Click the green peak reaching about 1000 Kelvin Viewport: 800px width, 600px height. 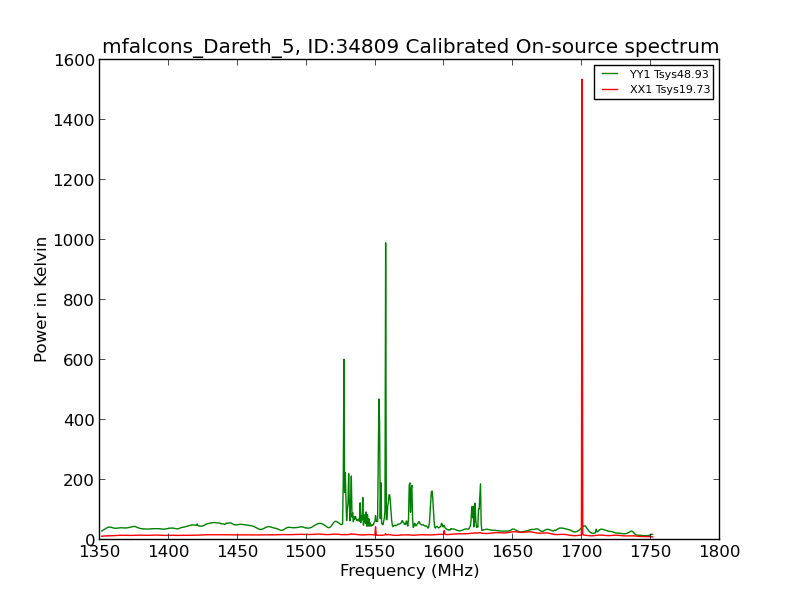(386, 383)
